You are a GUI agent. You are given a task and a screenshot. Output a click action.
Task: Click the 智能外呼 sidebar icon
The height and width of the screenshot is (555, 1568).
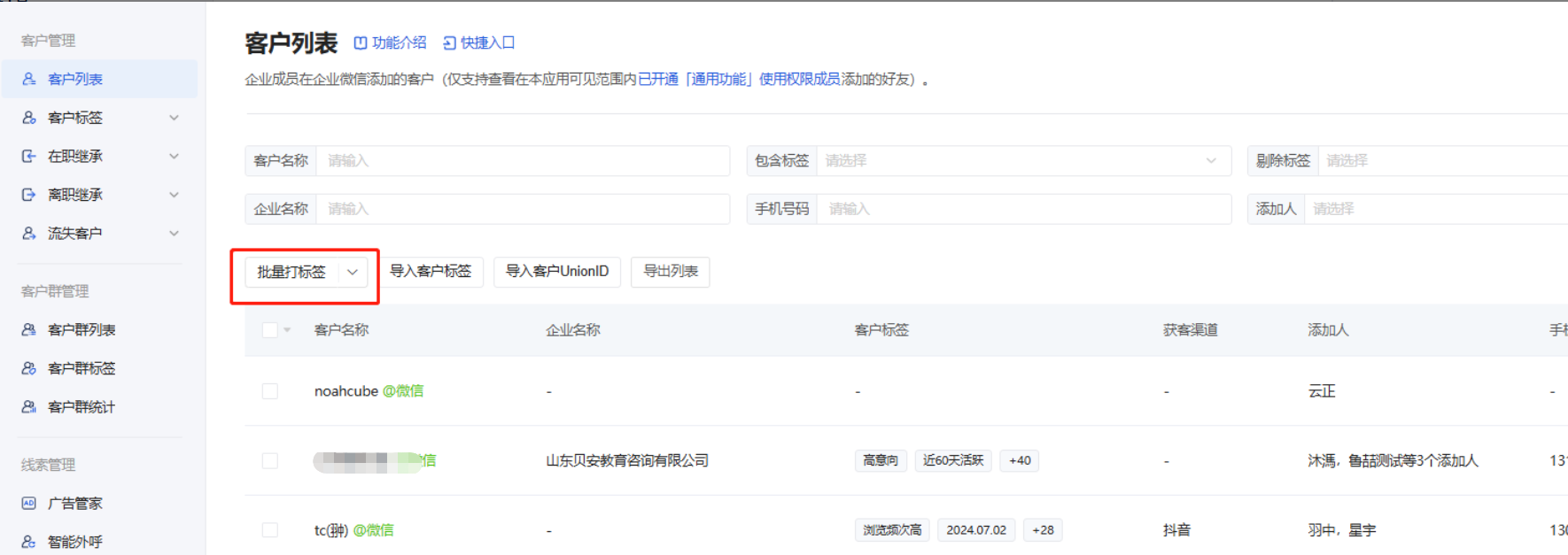coord(29,542)
